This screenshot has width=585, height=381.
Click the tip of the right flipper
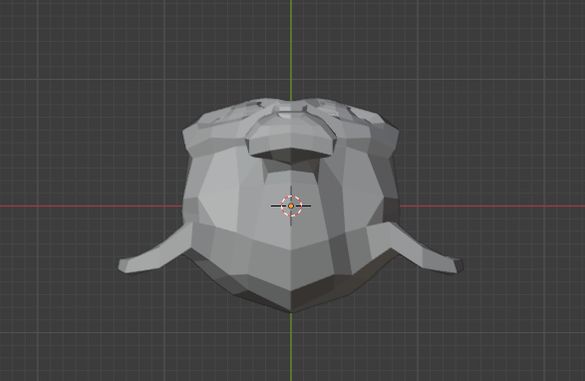[458, 265]
